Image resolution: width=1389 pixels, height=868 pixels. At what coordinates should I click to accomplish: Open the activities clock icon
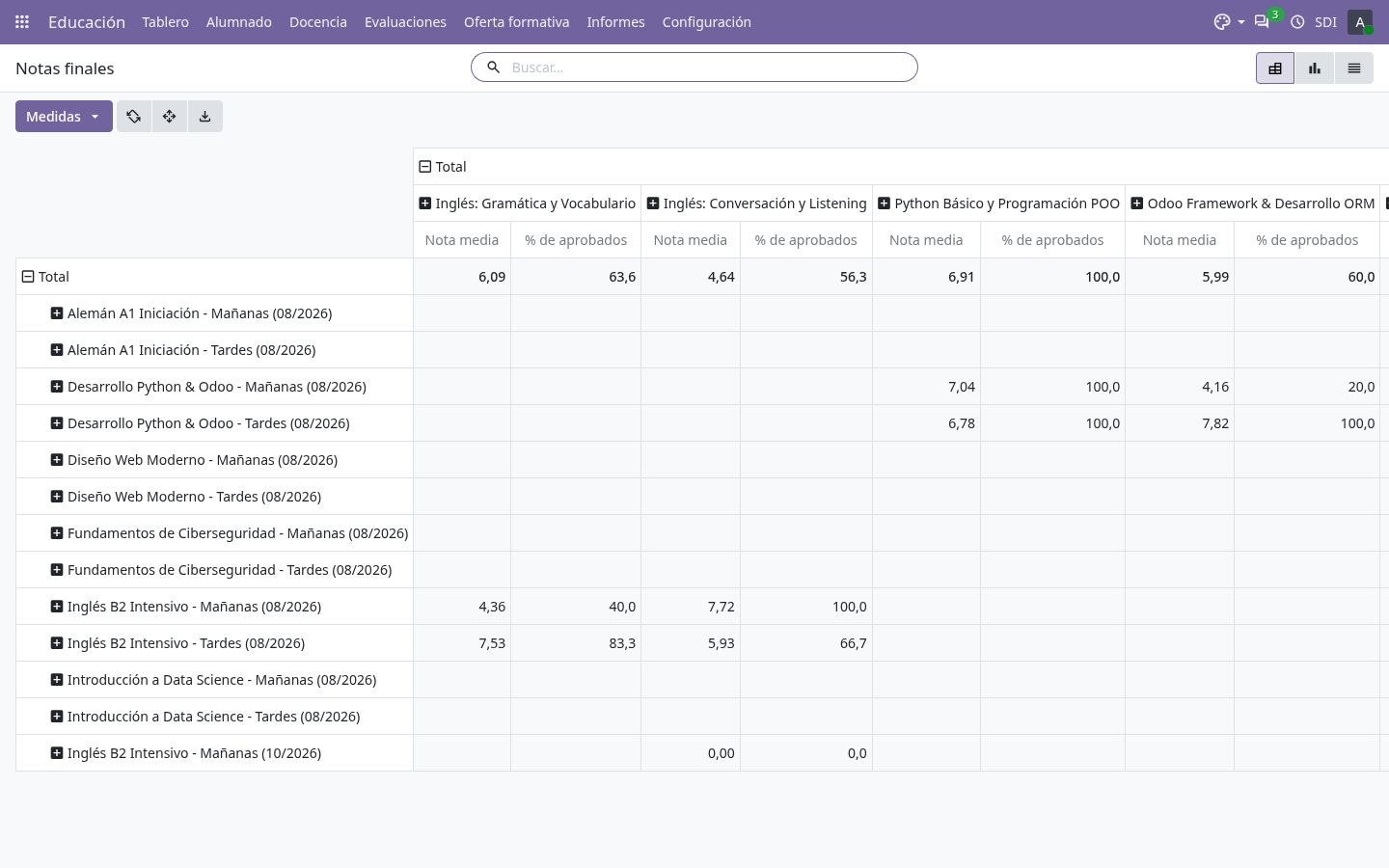point(1297,21)
